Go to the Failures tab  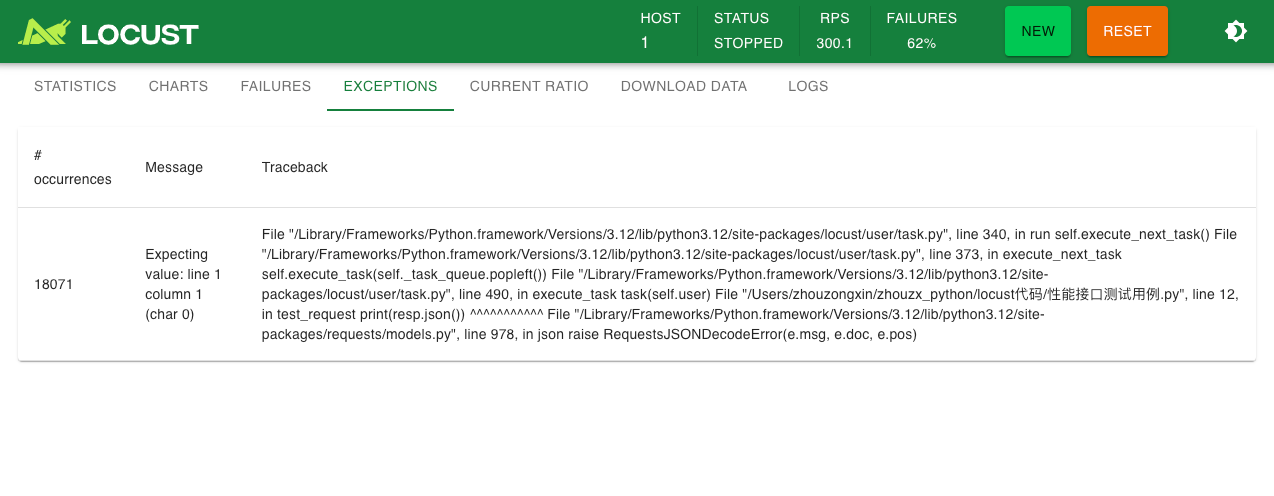click(276, 86)
